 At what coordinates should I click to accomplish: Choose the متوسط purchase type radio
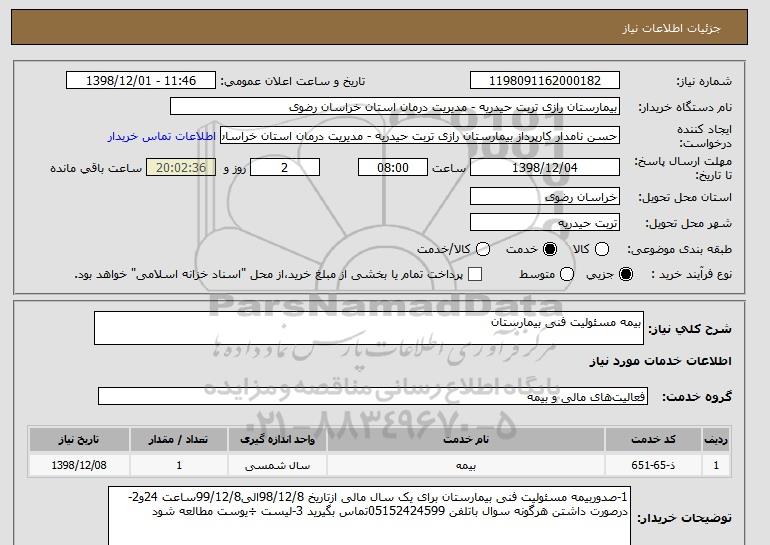(567, 274)
